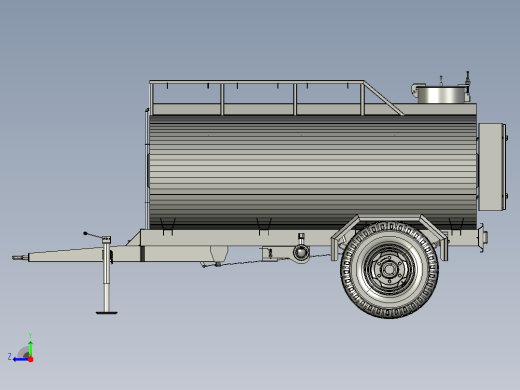Select the top handrail guard tube
This screenshot has height=390, width=520.
point(257,82)
